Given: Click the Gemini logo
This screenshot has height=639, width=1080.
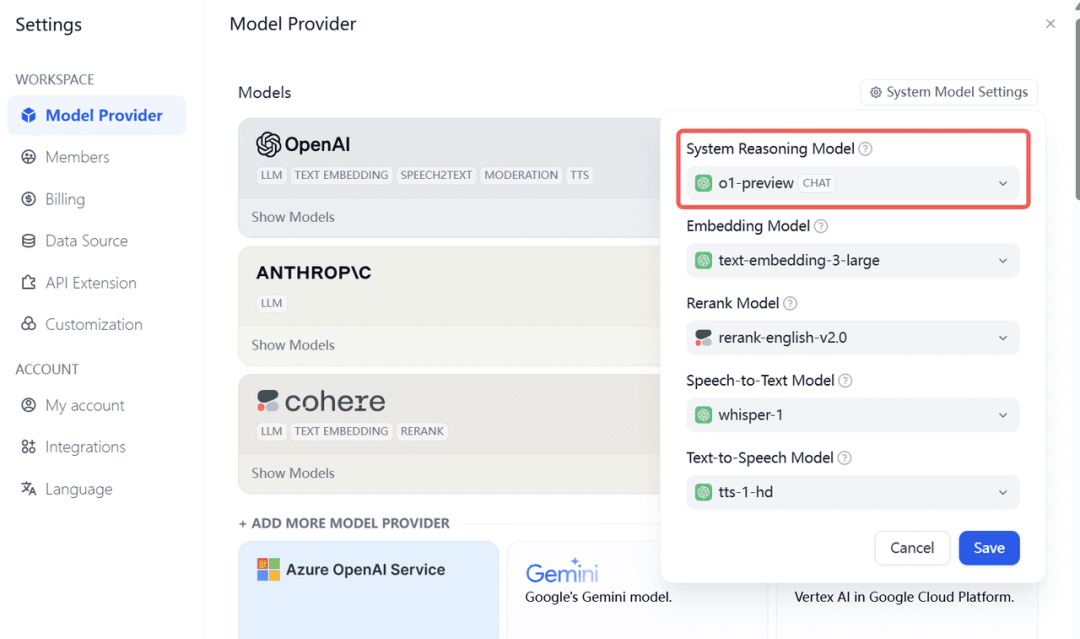Looking at the screenshot, I should coord(561,572).
